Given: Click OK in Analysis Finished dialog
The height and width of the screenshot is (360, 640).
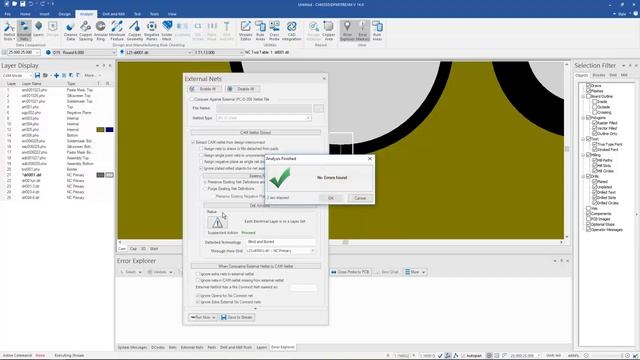Looking at the screenshot, I should [x=331, y=198].
